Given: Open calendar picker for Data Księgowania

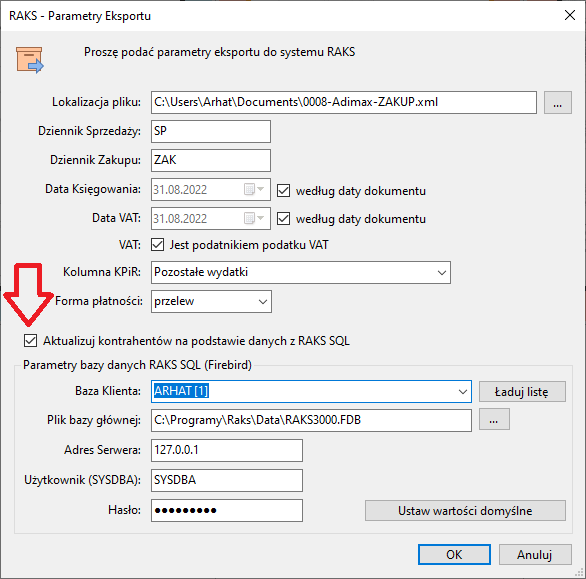Looking at the screenshot, I should click(254, 189).
